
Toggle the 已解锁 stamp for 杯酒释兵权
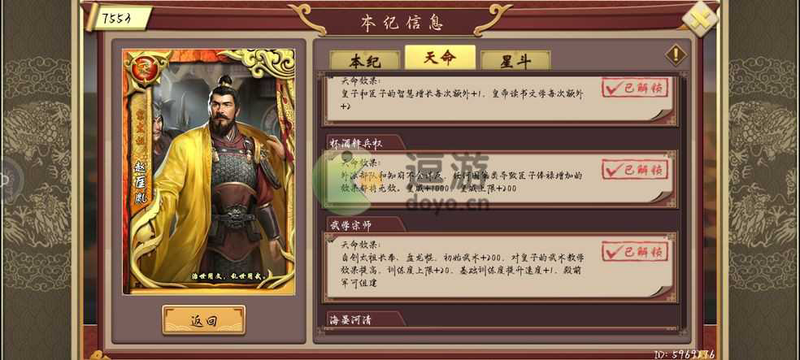coord(635,169)
